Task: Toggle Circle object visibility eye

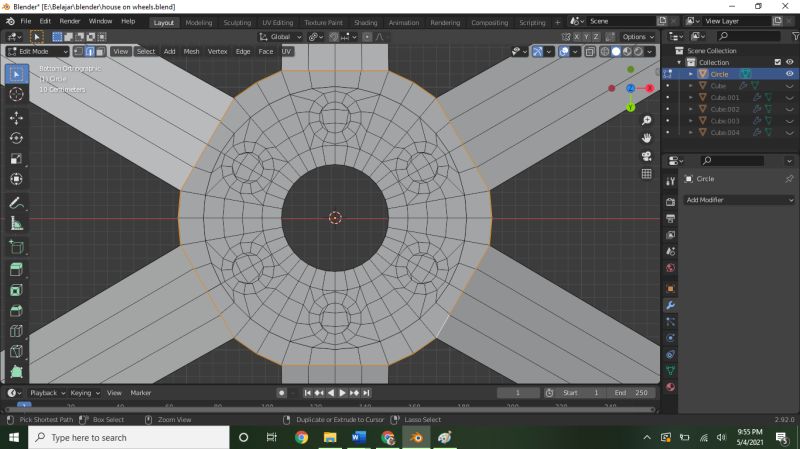Action: pyautogui.click(x=789, y=74)
